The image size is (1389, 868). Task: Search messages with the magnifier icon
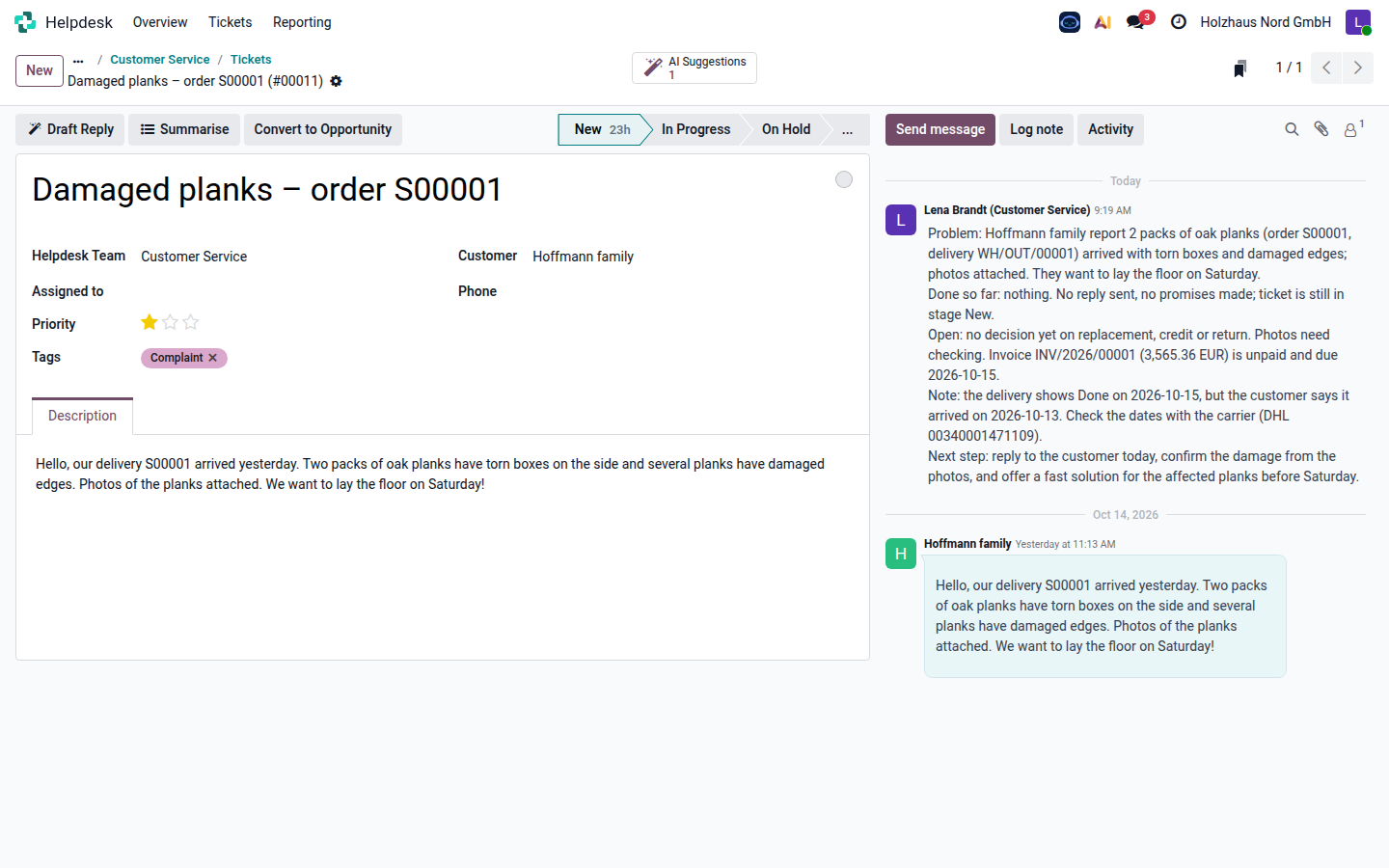pos(1292,129)
